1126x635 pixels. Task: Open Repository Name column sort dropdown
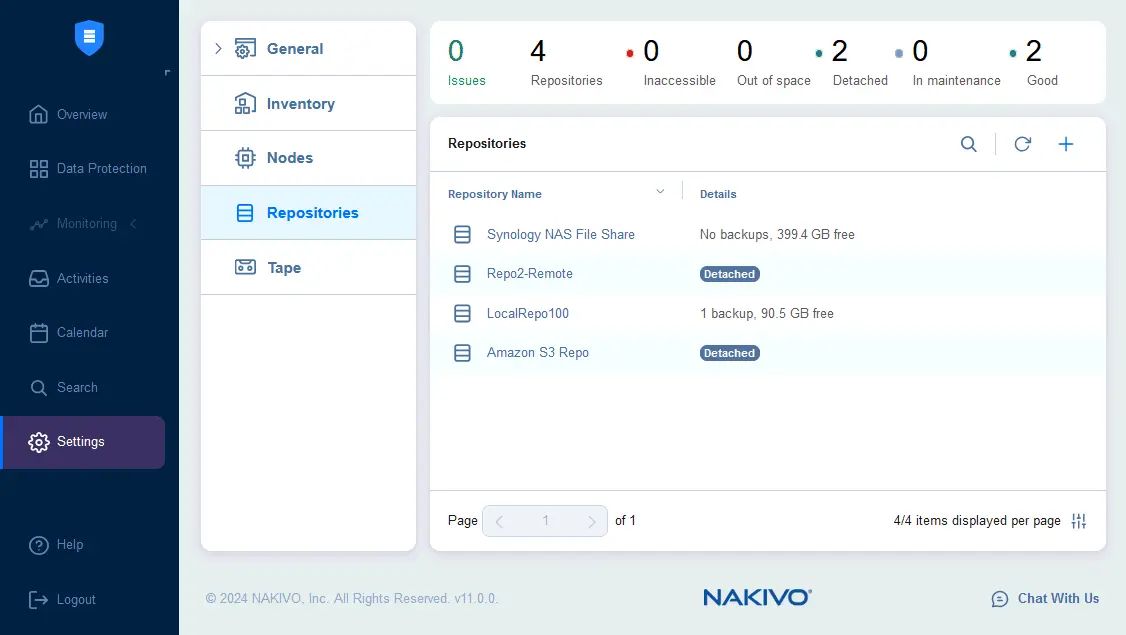click(x=660, y=192)
